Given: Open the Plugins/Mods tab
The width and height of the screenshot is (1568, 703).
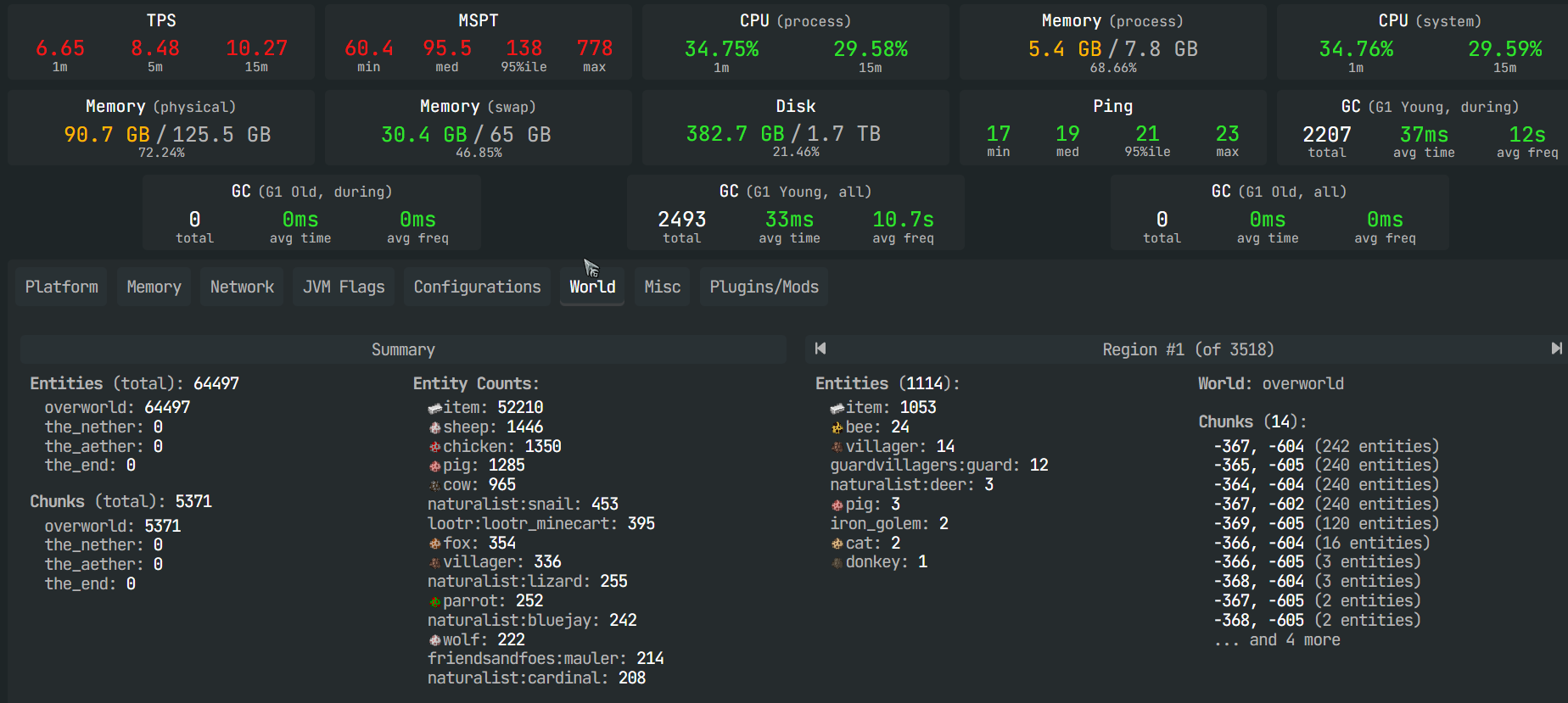Looking at the screenshot, I should [764, 287].
